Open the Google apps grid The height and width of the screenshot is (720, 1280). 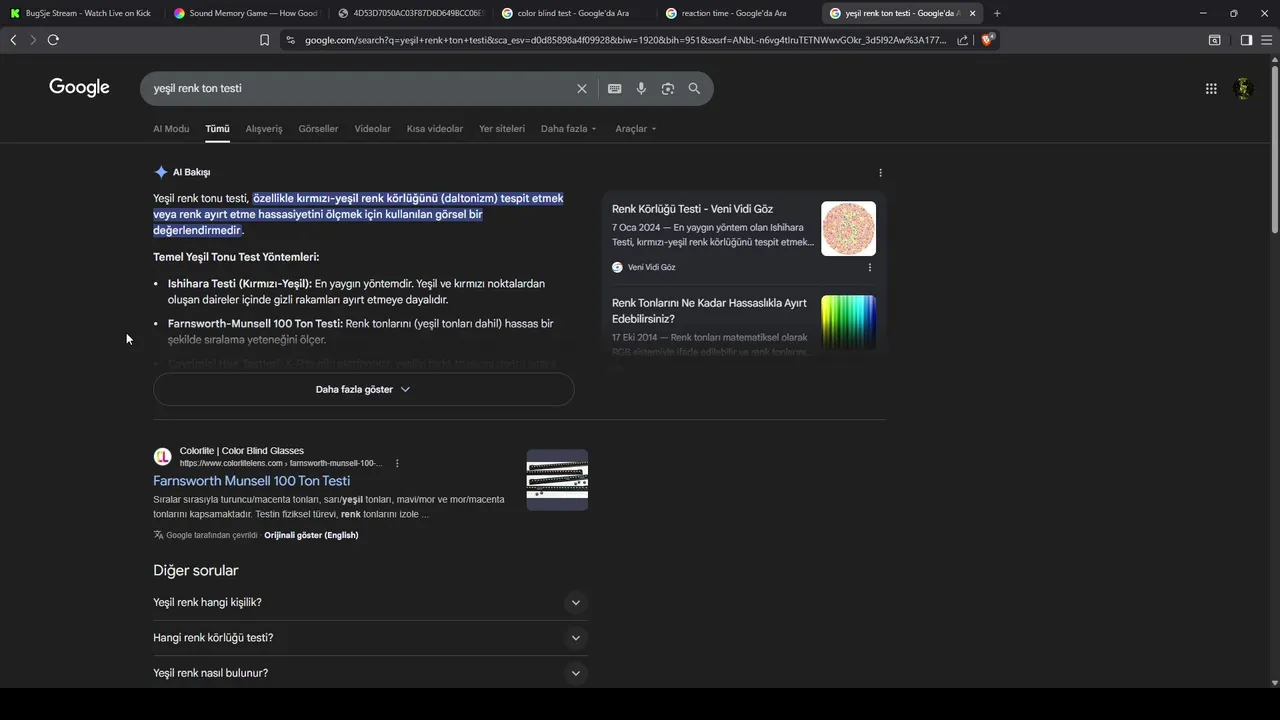pyautogui.click(x=1211, y=88)
